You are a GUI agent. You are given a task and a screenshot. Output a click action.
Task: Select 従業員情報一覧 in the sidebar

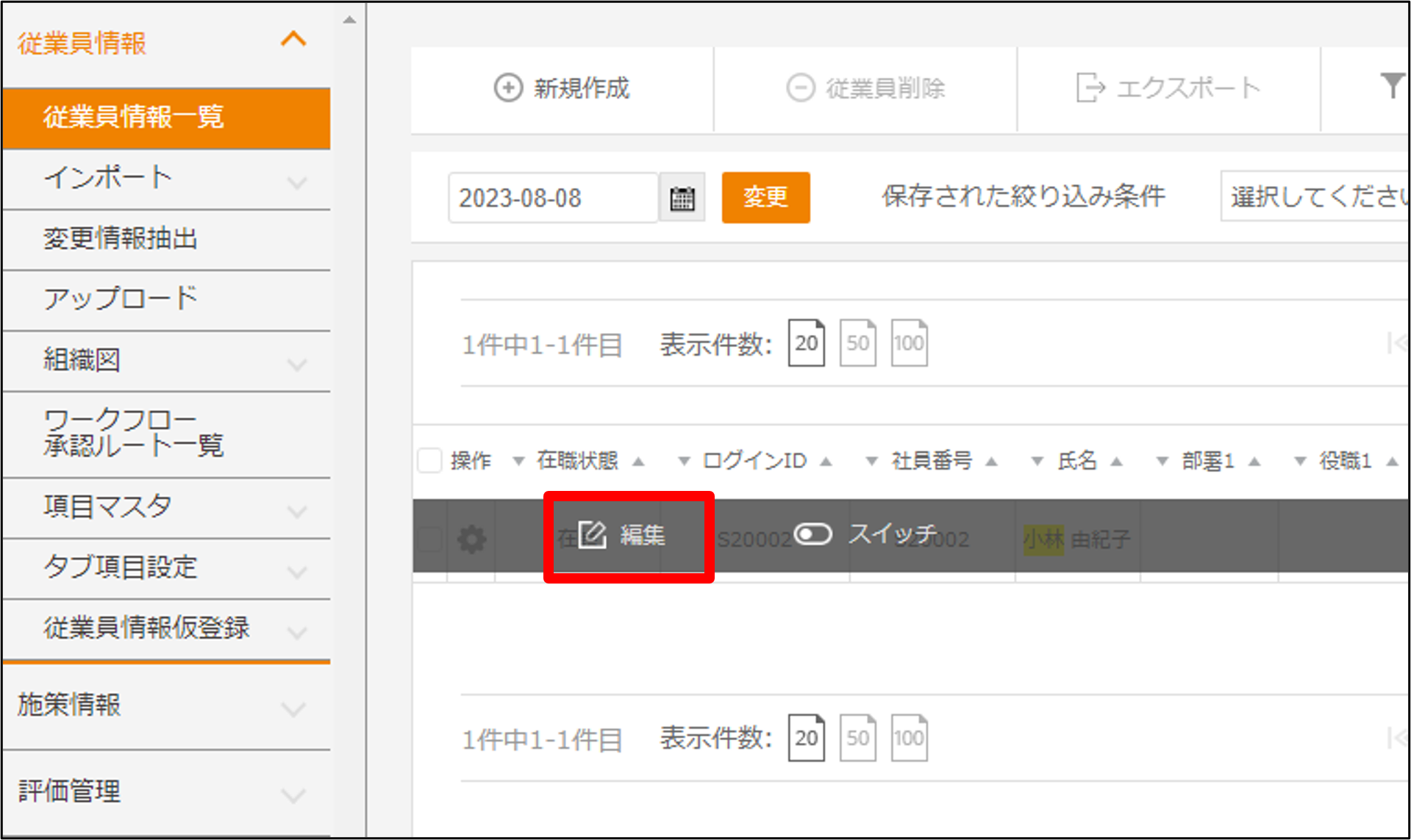click(x=135, y=118)
